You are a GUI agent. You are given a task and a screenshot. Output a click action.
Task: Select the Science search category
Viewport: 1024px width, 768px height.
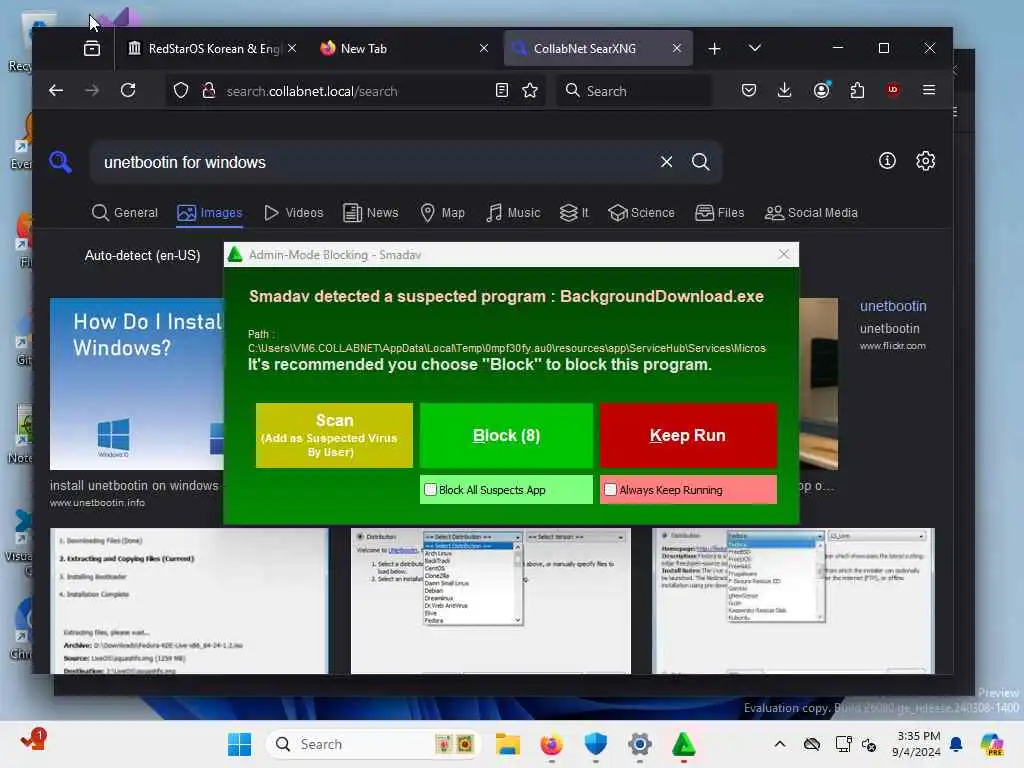[641, 213]
